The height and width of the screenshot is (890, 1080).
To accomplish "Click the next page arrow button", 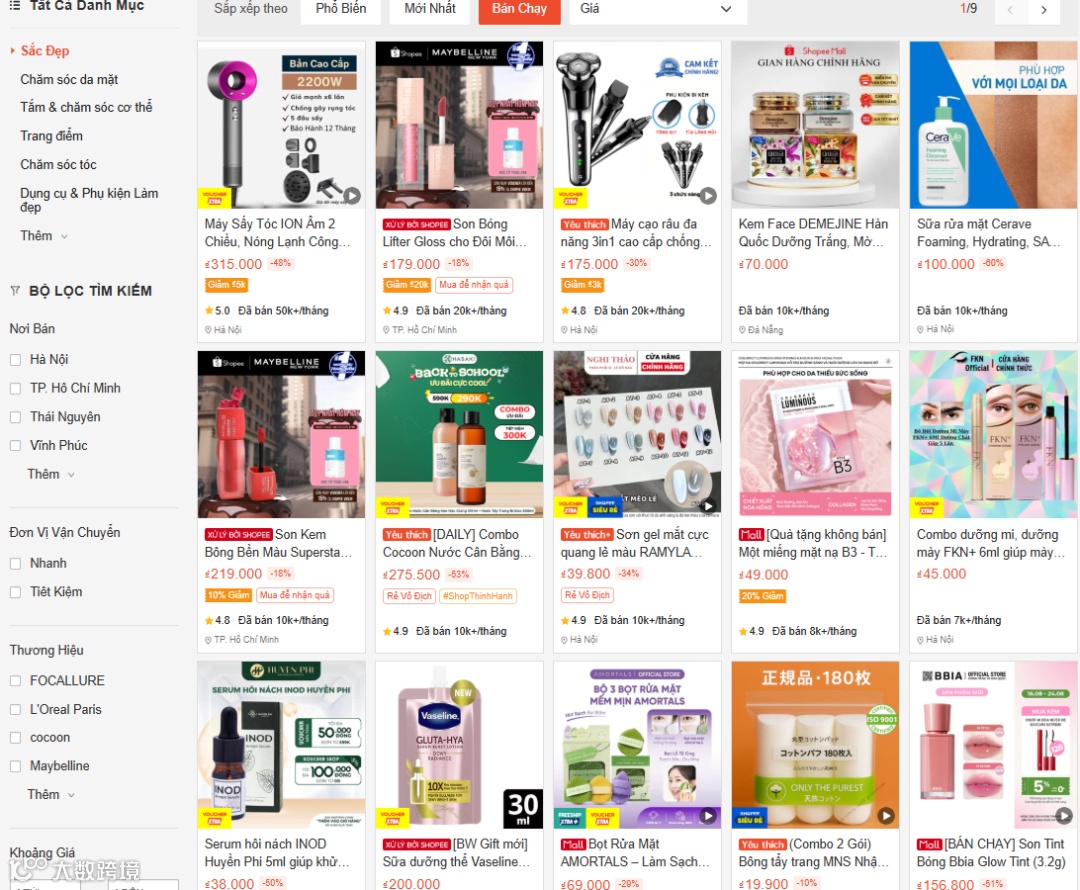I will point(1043,10).
